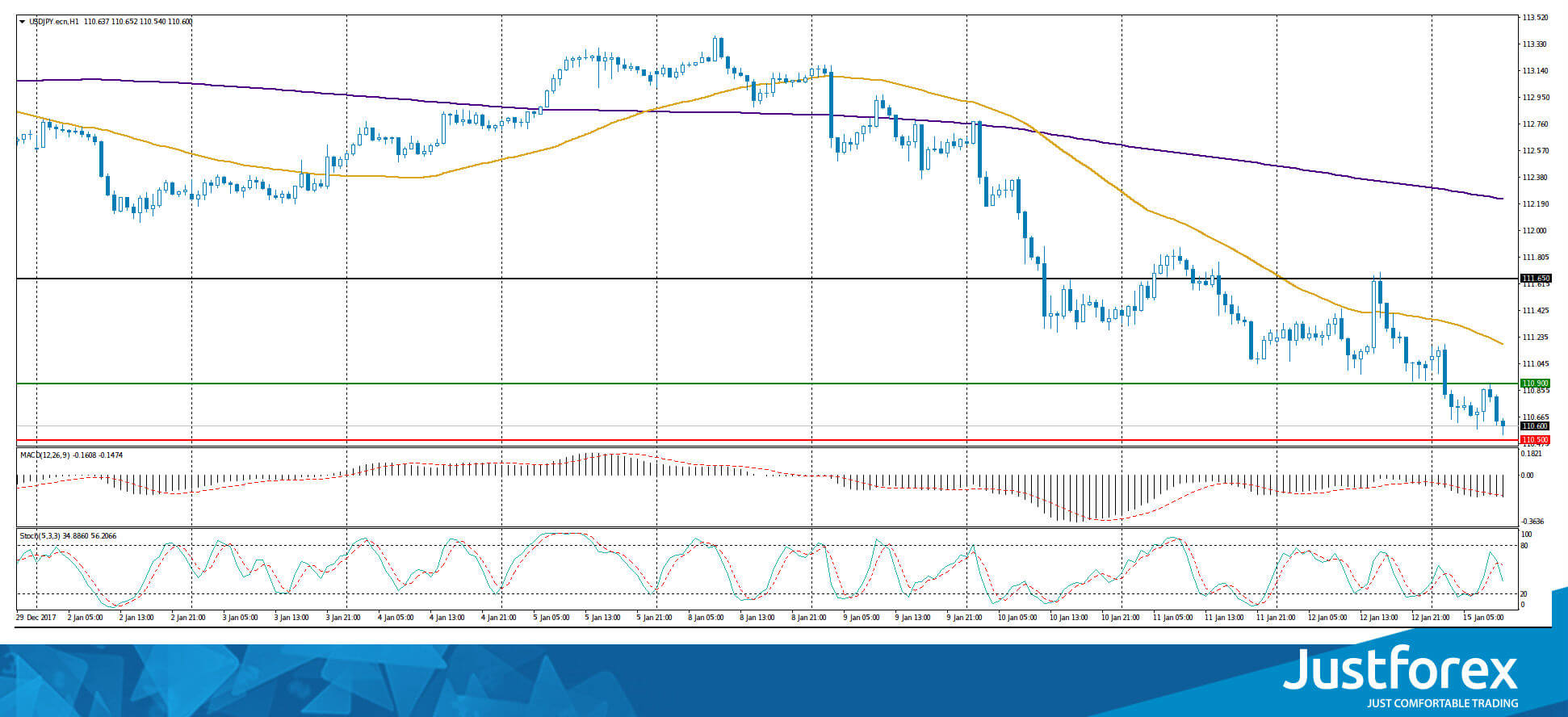
Task: Click the red 110.500 price level tag
Action: pyautogui.click(x=1536, y=440)
